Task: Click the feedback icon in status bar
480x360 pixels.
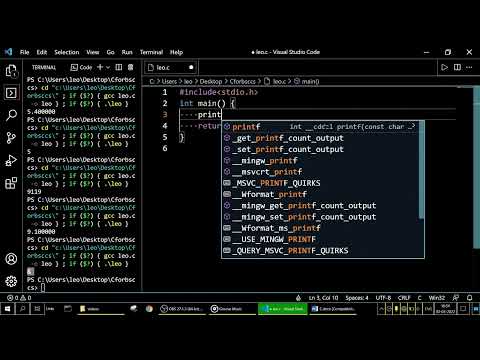Action: click(x=455, y=298)
